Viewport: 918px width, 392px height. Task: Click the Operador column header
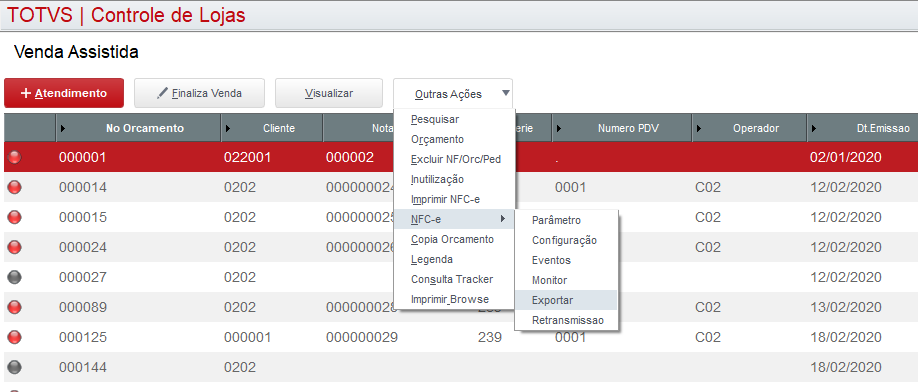[x=749, y=128]
